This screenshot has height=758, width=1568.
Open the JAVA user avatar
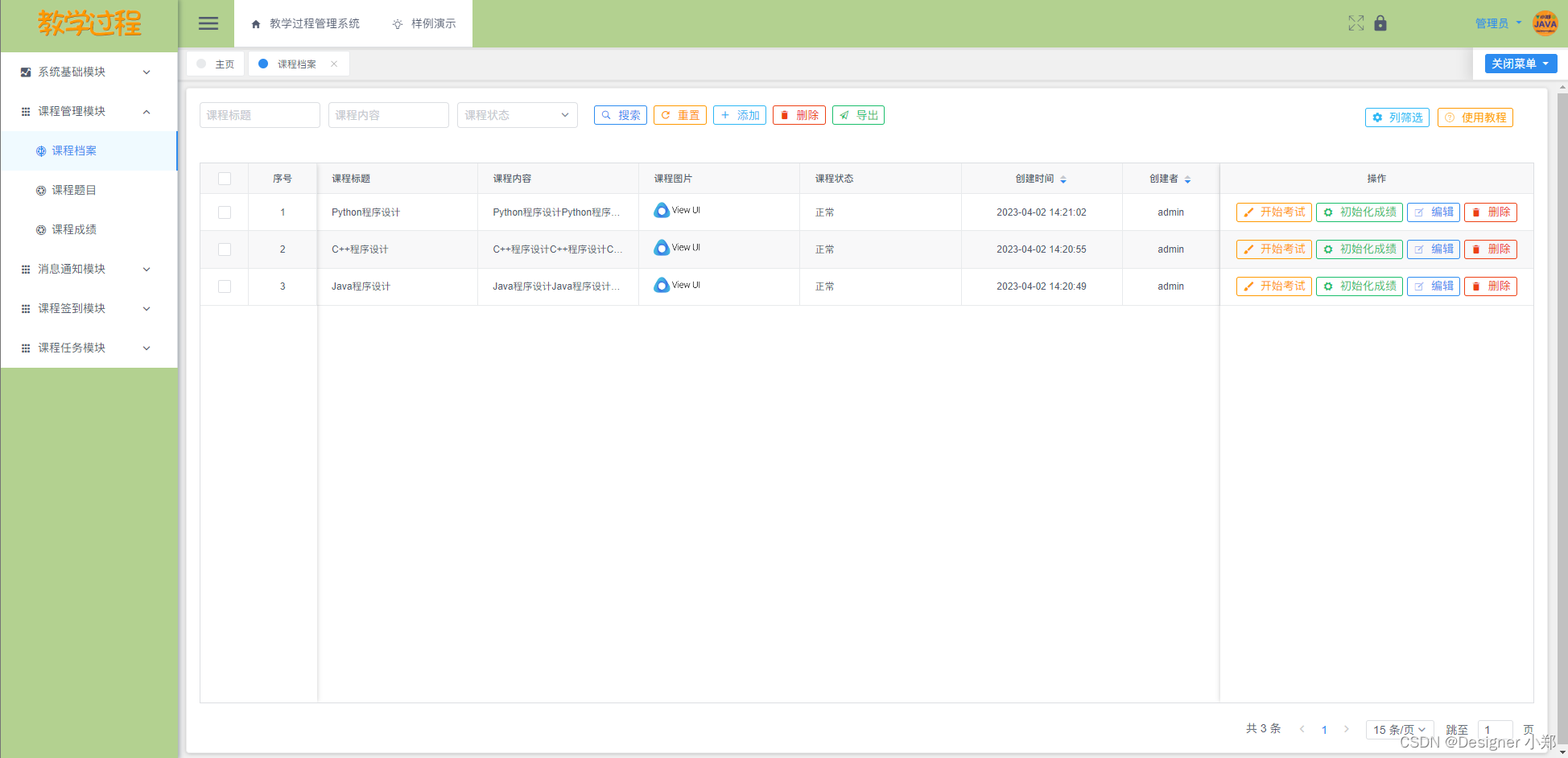pyautogui.click(x=1545, y=23)
